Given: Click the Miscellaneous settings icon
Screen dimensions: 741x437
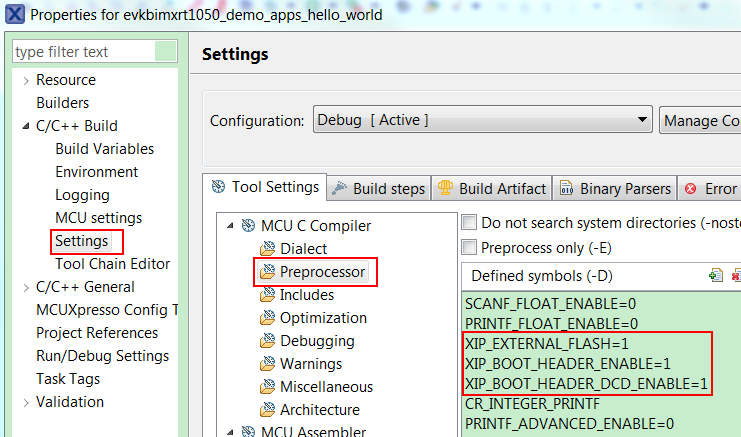Looking at the screenshot, I should [267, 387].
